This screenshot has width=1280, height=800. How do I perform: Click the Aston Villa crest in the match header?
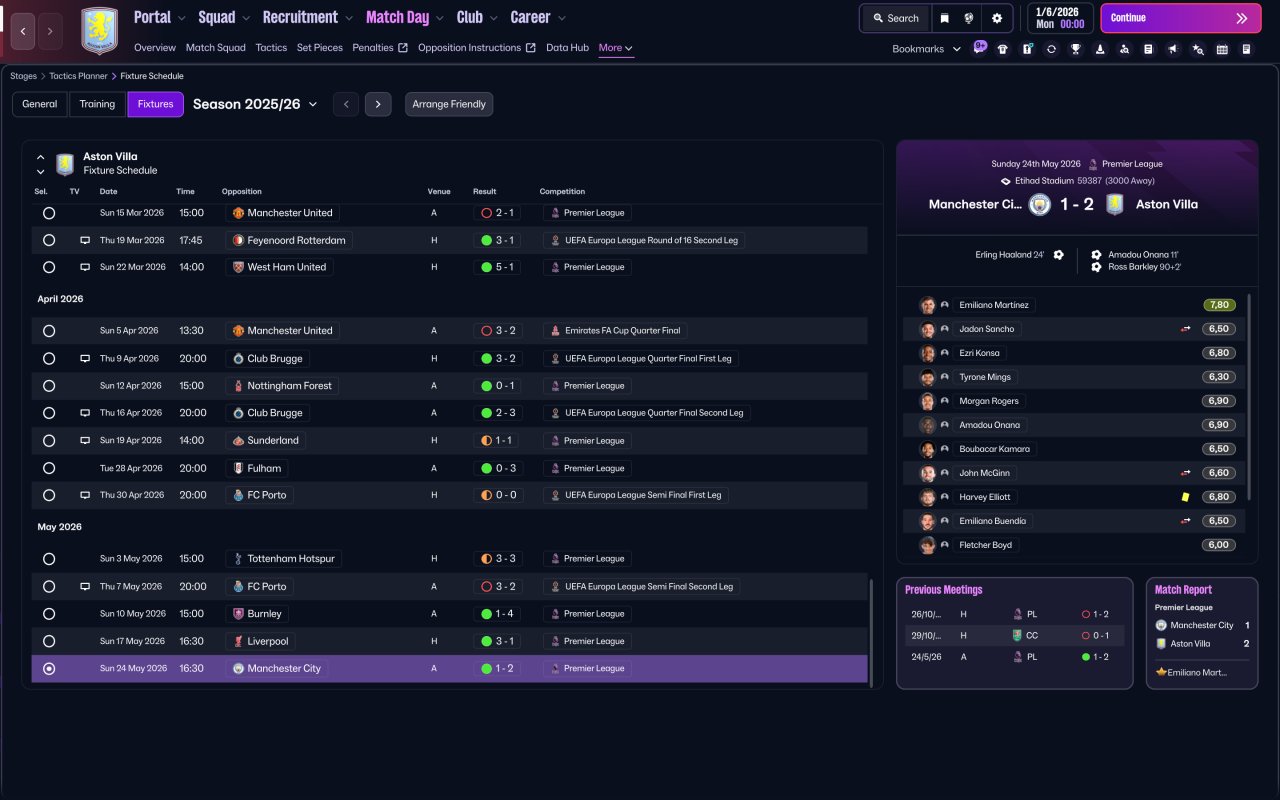pyautogui.click(x=1115, y=204)
